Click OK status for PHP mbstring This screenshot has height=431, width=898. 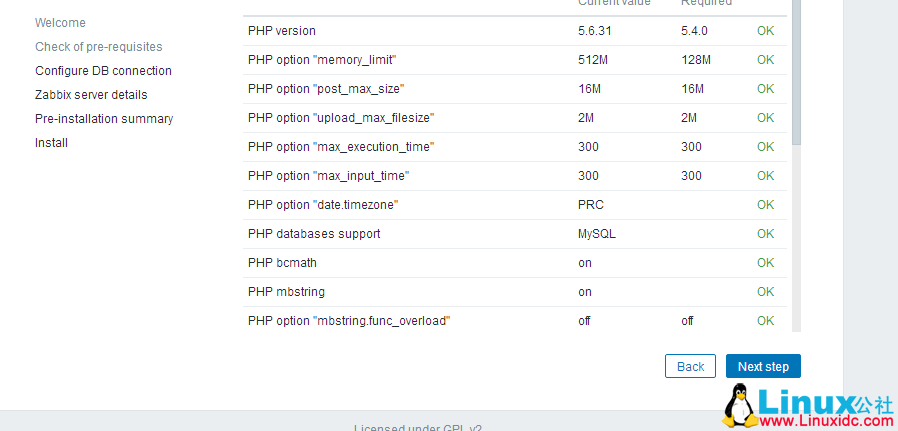point(765,292)
